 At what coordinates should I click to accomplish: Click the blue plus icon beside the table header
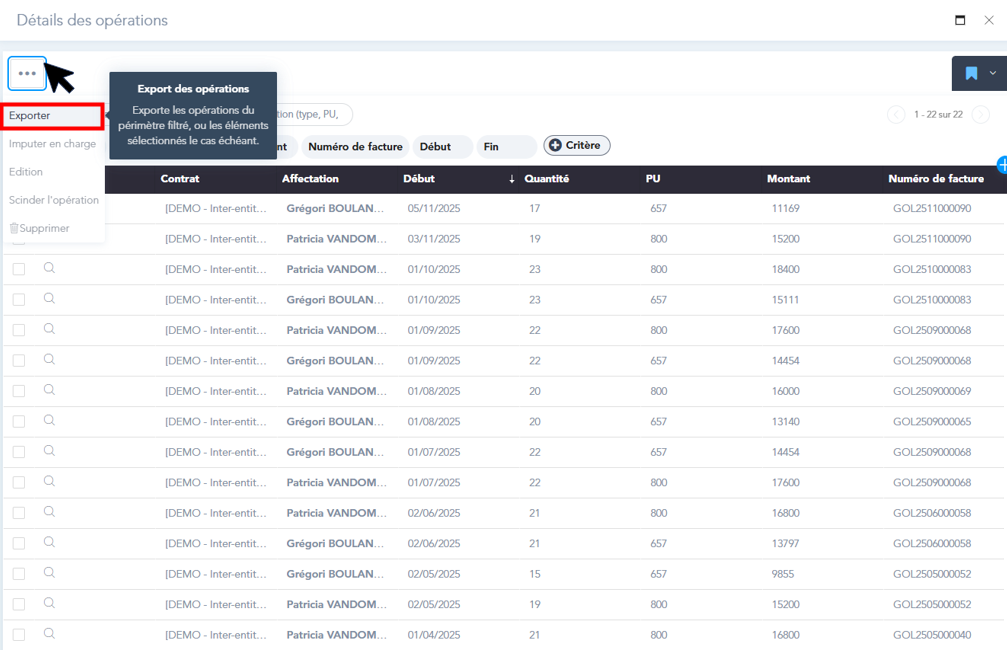pyautogui.click(x=1001, y=165)
